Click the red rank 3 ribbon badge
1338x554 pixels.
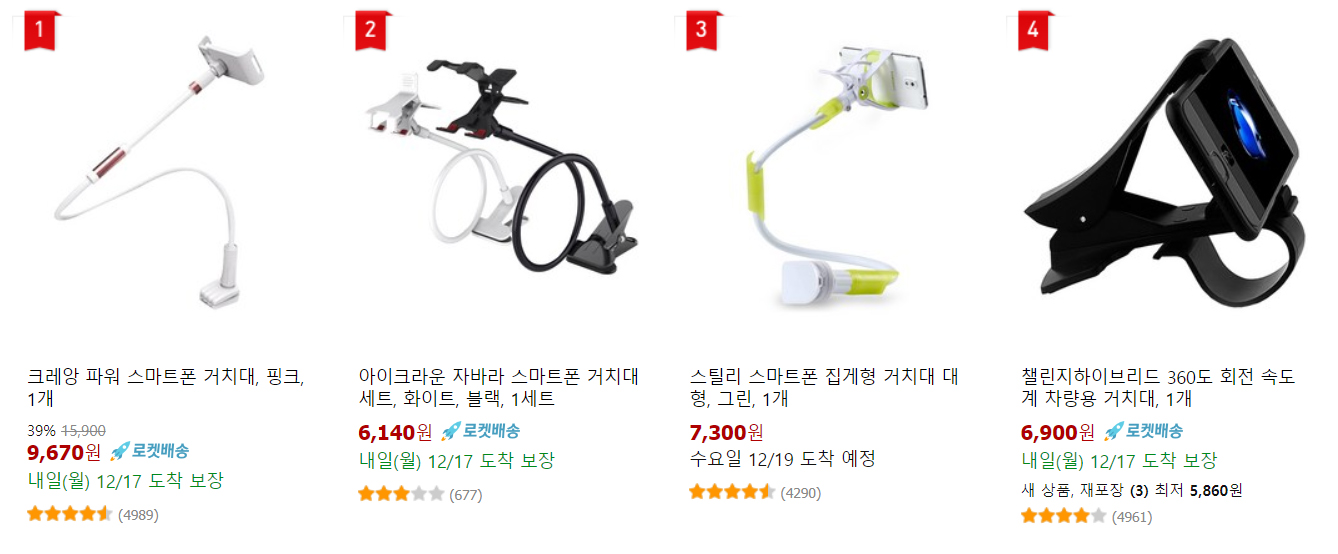coord(703,30)
